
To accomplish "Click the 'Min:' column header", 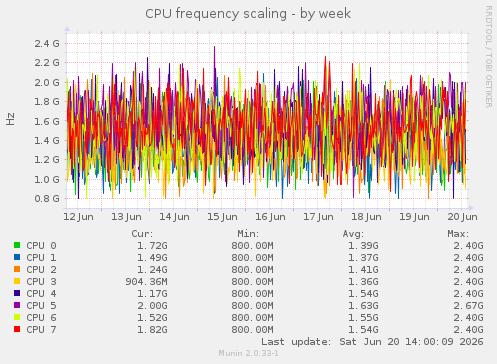I will coord(248,234).
